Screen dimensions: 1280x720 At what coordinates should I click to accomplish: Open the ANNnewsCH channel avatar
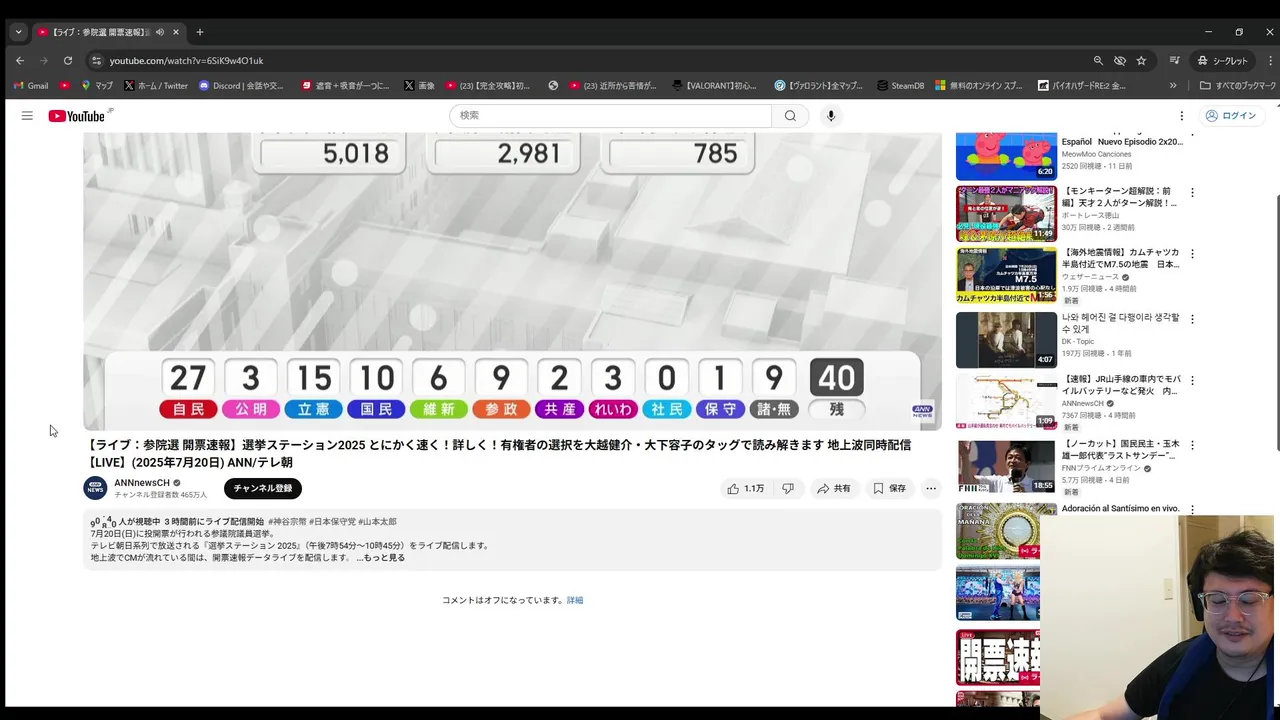95,488
